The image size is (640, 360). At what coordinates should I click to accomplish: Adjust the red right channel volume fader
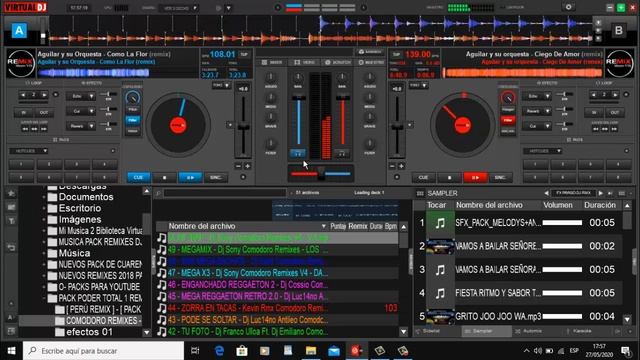point(342,98)
